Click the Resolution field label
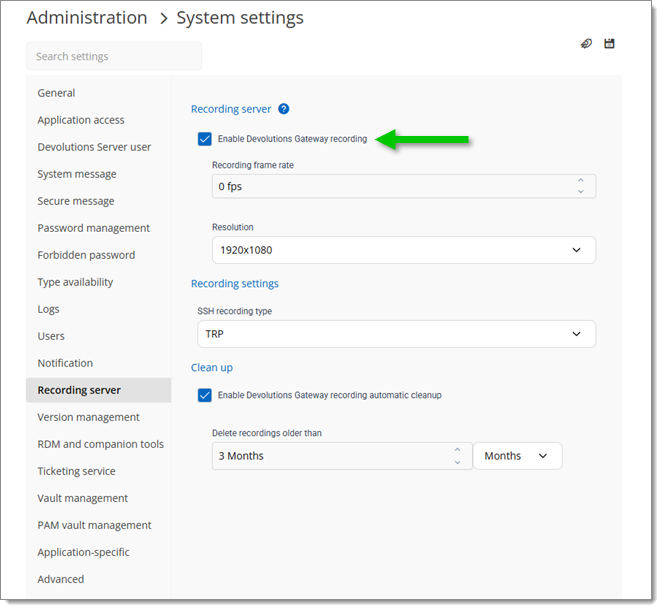662x610 pixels. click(233, 227)
